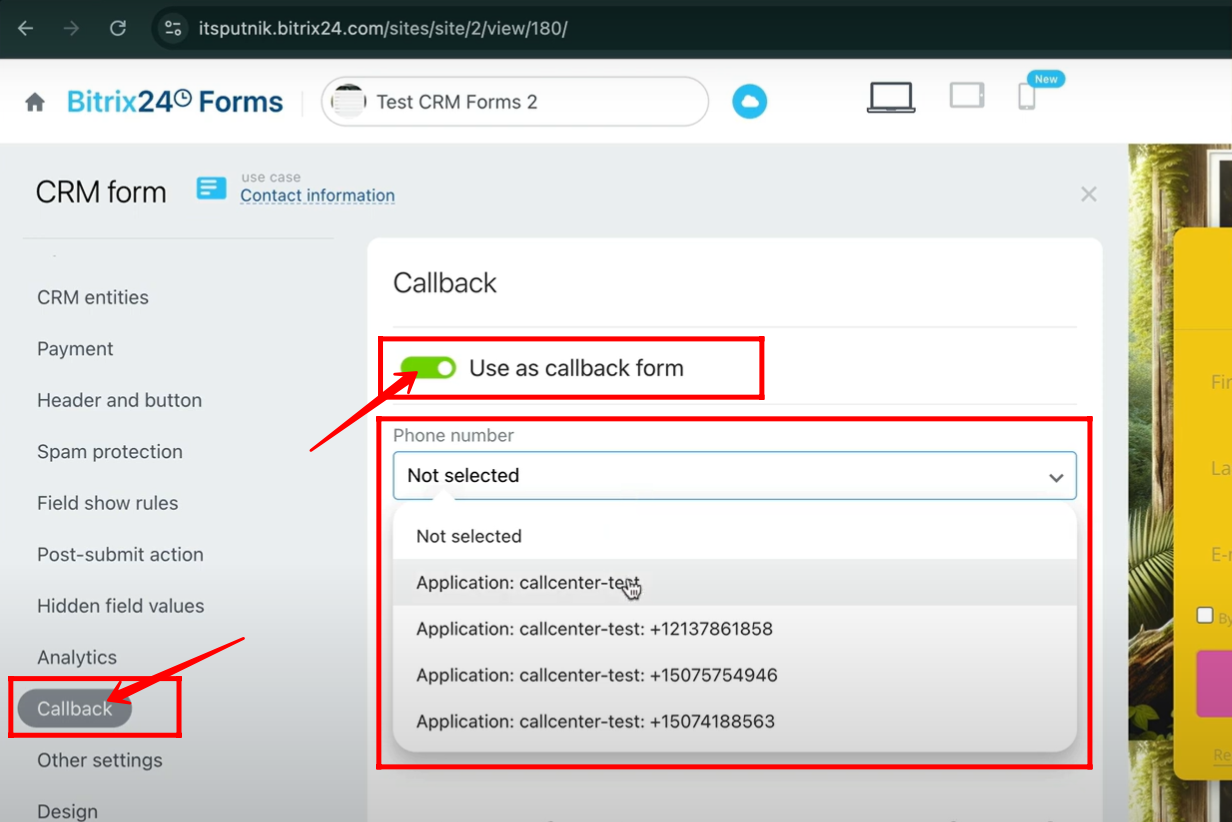
Task: Open the Phone number dropdown
Action: point(735,476)
